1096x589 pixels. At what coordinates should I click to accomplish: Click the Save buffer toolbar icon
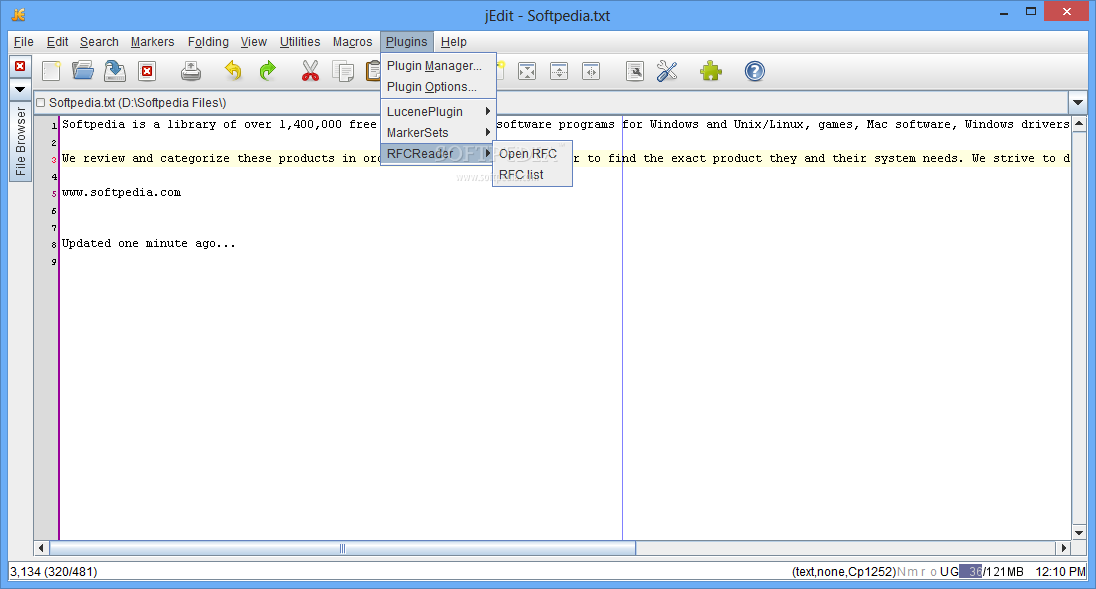tap(115, 71)
